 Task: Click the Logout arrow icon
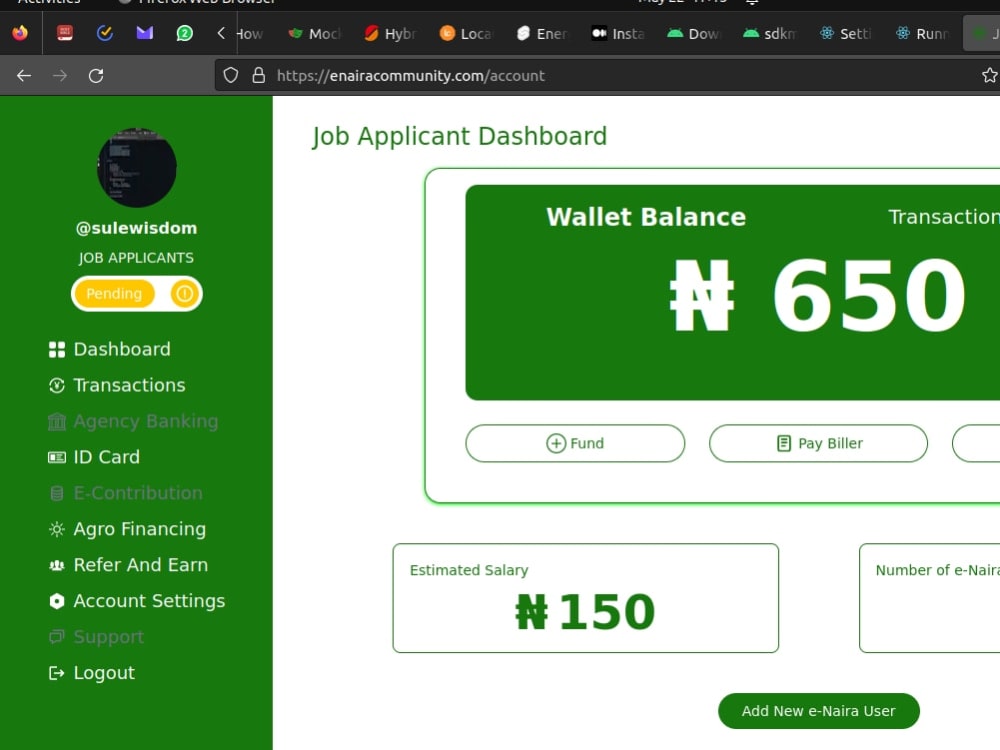click(x=57, y=673)
